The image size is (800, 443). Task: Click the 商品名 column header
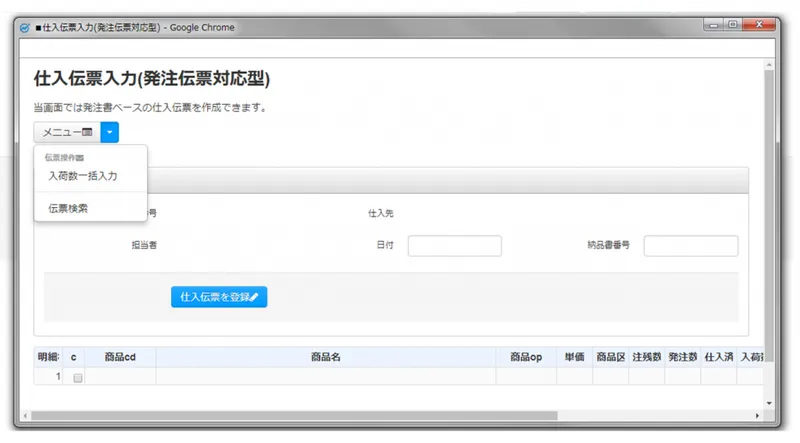(326, 357)
